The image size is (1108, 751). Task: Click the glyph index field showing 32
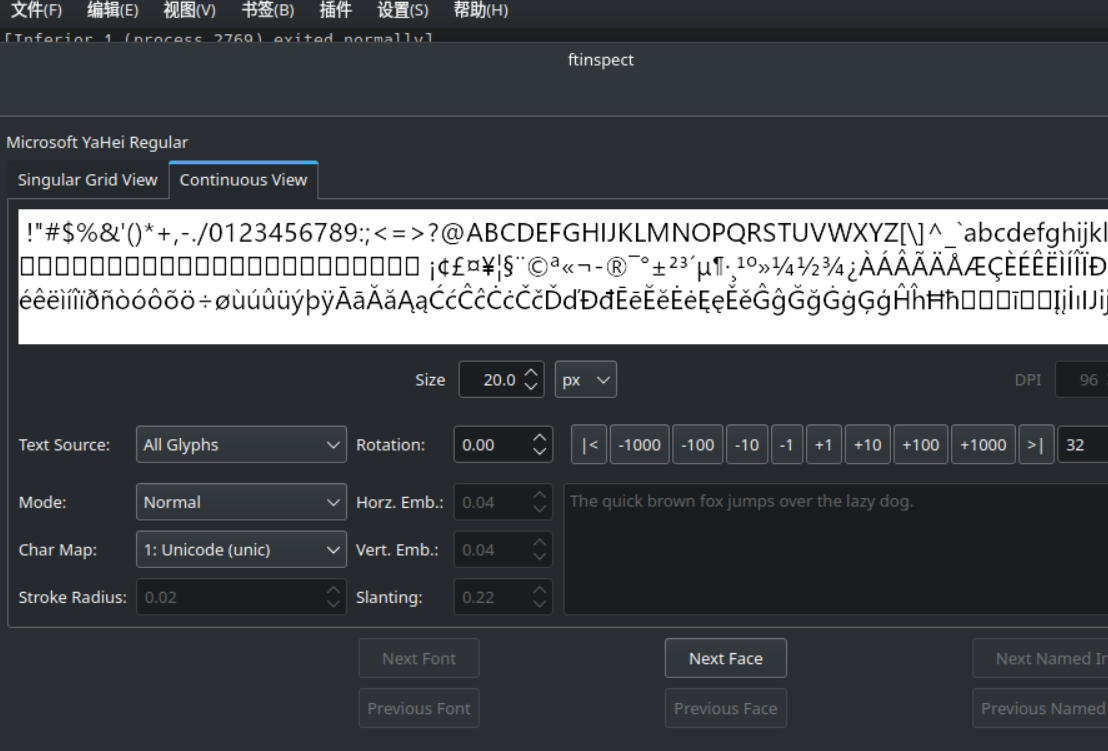tap(1083, 445)
